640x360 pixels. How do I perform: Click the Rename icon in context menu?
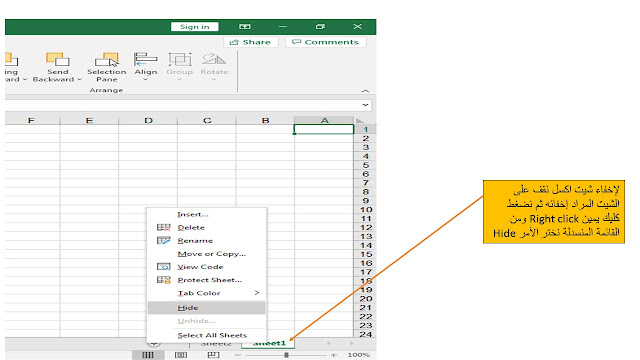coord(164,240)
